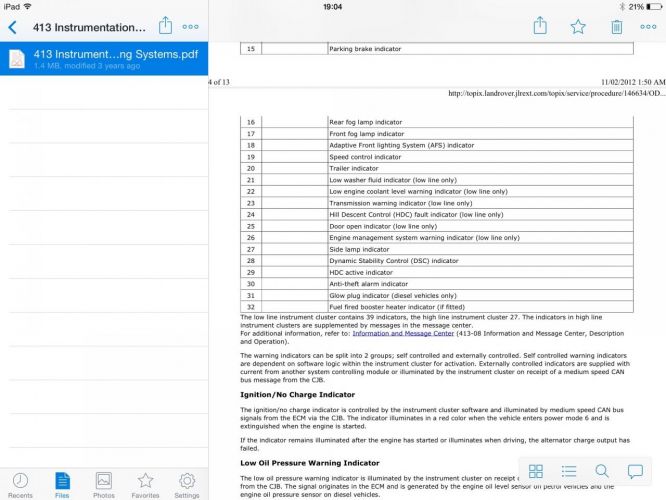
Task: Click 'Dynamic Stability Control (DSC) indicator'
Action: 394,261
